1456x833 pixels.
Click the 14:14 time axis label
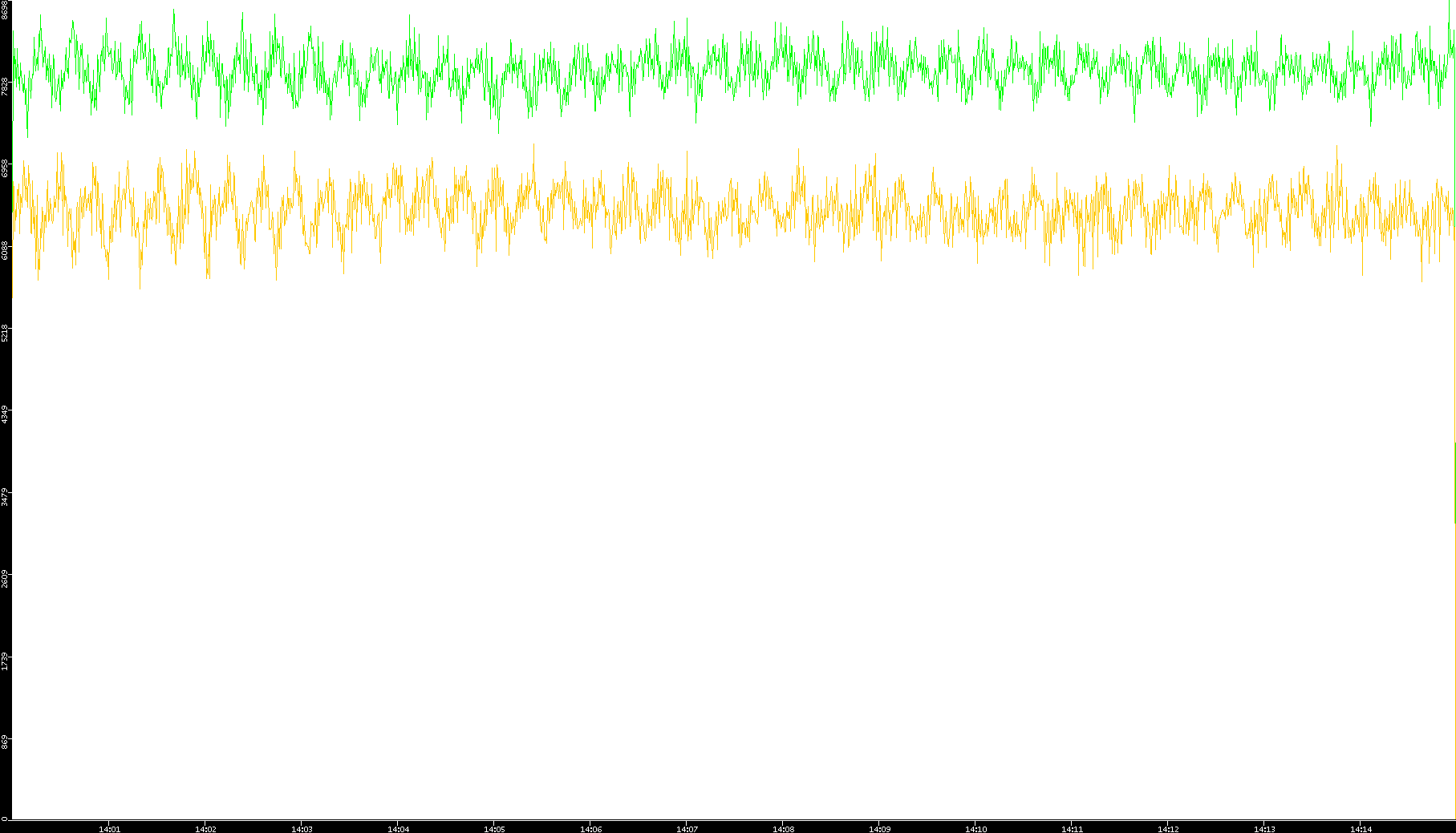1361,829
